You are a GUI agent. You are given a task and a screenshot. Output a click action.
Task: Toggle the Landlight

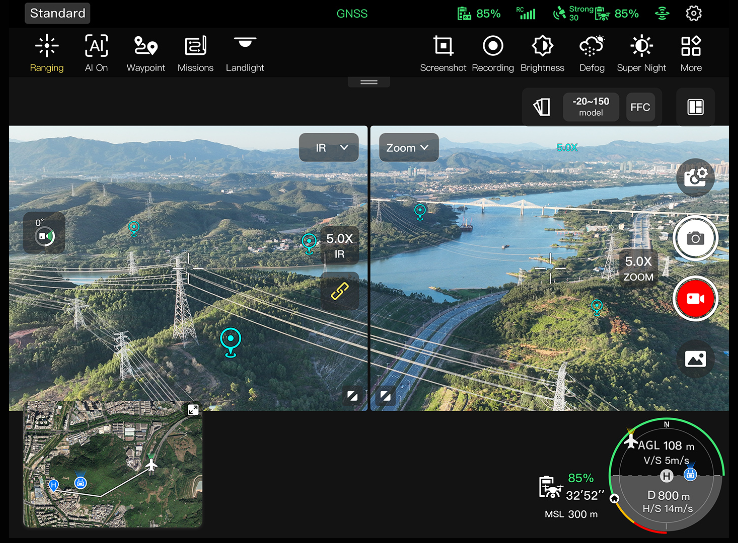245,53
